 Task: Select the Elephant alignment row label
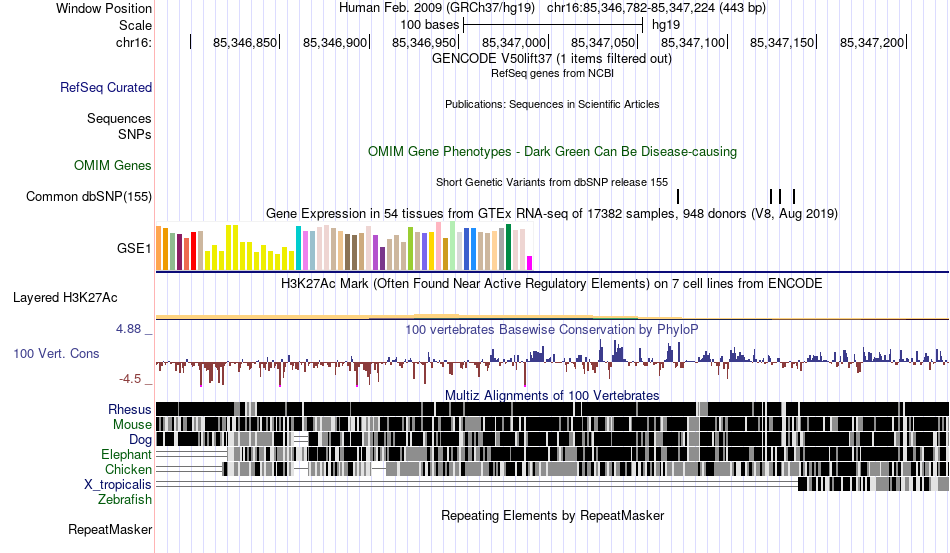(127, 454)
